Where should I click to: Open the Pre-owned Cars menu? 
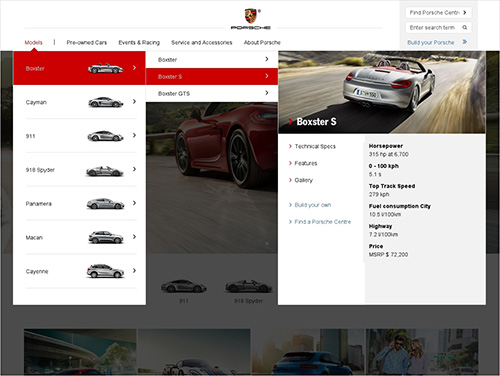tap(87, 42)
